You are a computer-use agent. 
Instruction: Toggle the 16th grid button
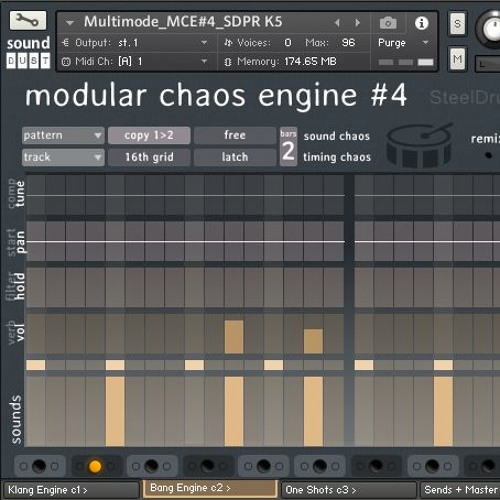coord(149,157)
